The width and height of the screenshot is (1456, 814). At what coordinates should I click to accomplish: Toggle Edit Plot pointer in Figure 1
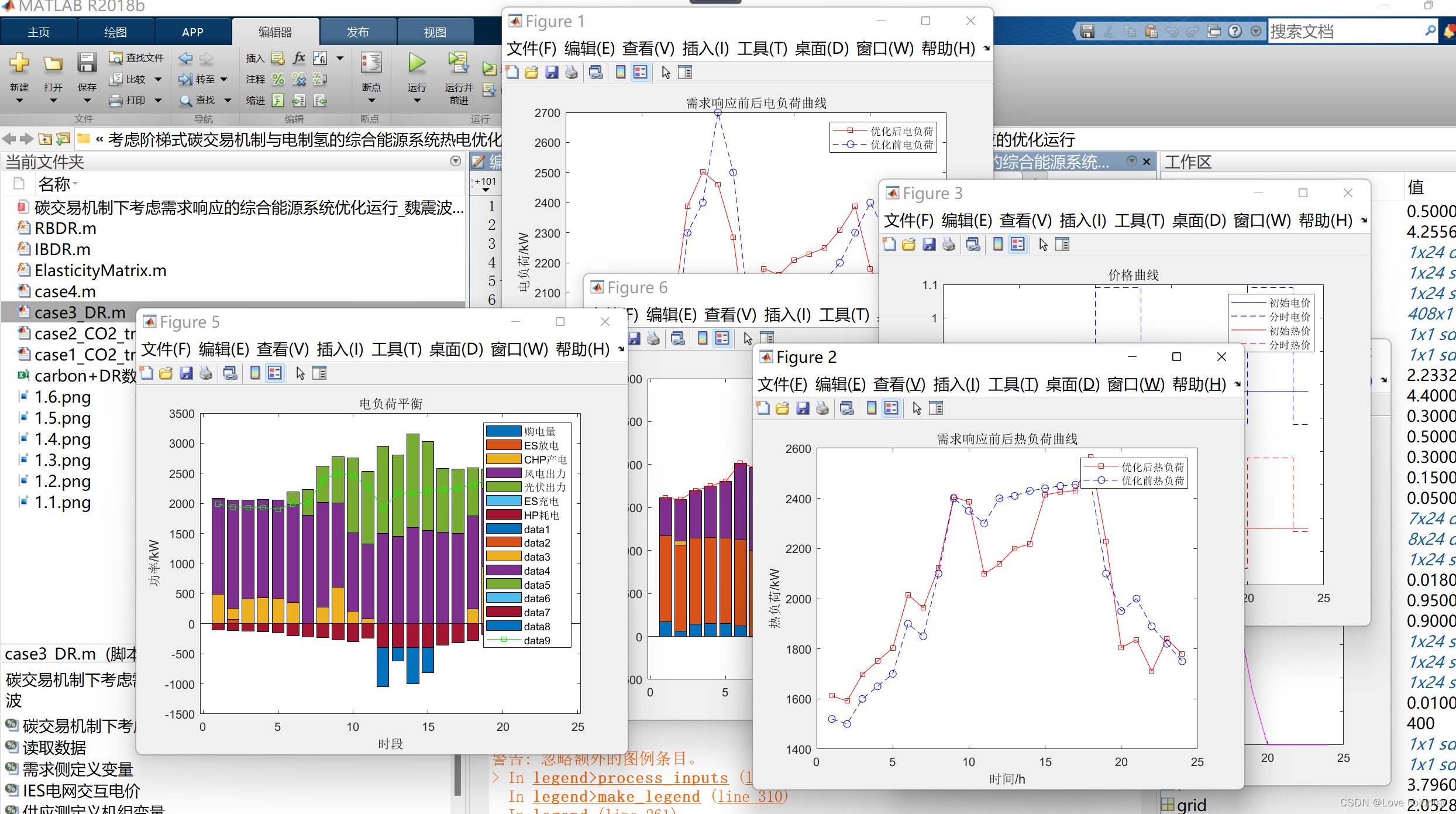click(x=666, y=72)
